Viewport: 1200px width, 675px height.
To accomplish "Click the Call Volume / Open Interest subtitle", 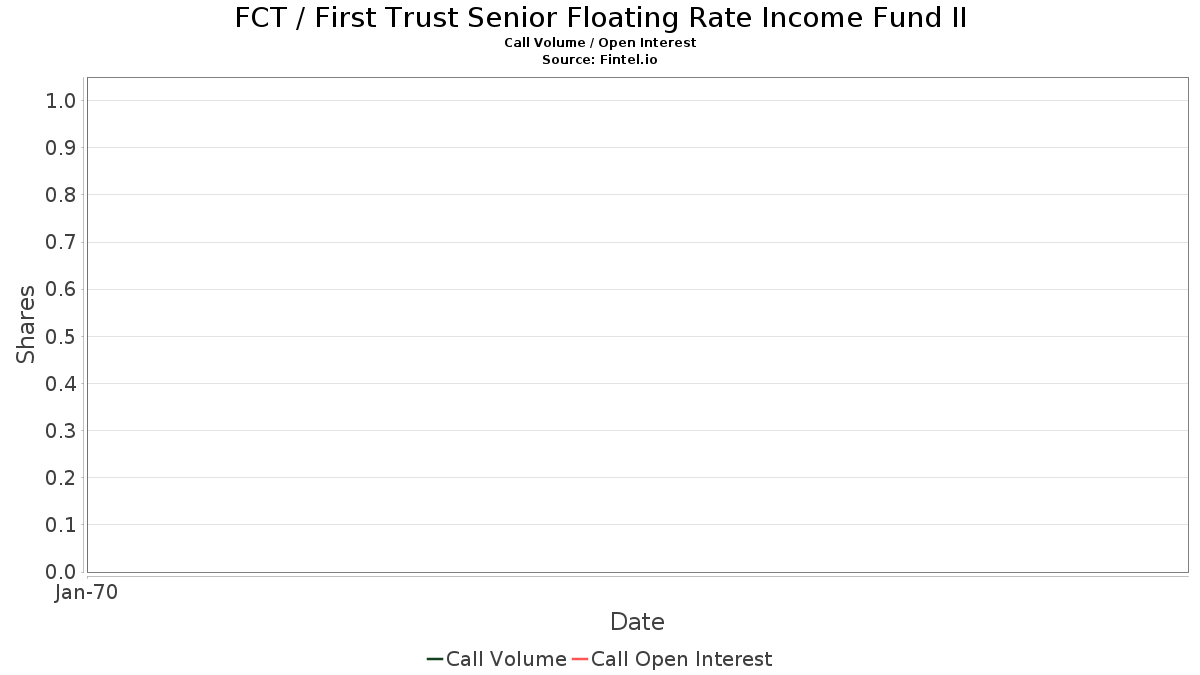I will tap(600, 43).
